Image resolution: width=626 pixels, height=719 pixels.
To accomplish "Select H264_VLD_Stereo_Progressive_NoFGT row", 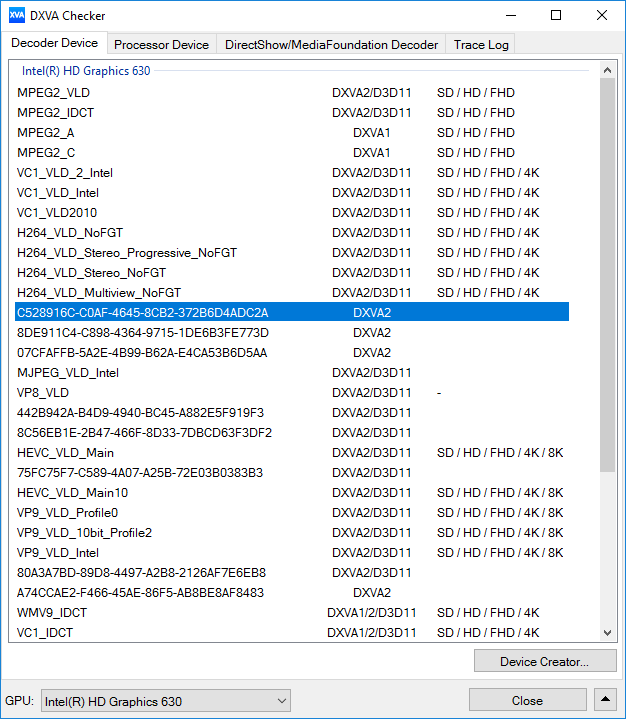I will [x=292, y=253].
